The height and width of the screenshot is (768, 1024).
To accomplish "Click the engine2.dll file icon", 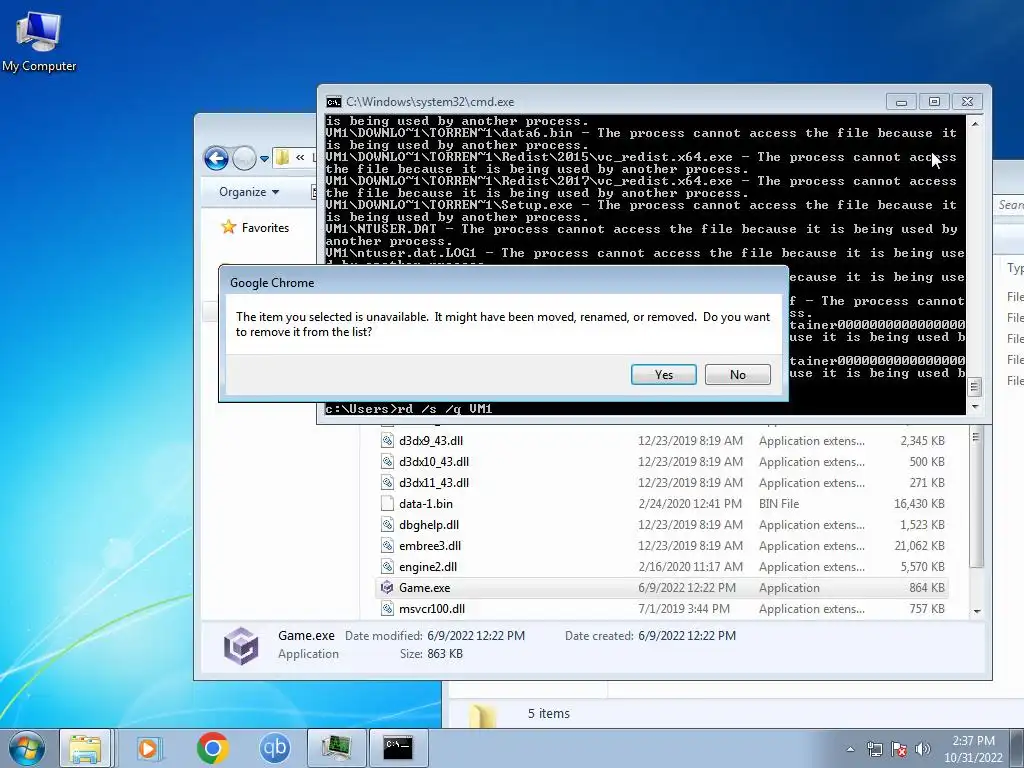I will pos(387,566).
